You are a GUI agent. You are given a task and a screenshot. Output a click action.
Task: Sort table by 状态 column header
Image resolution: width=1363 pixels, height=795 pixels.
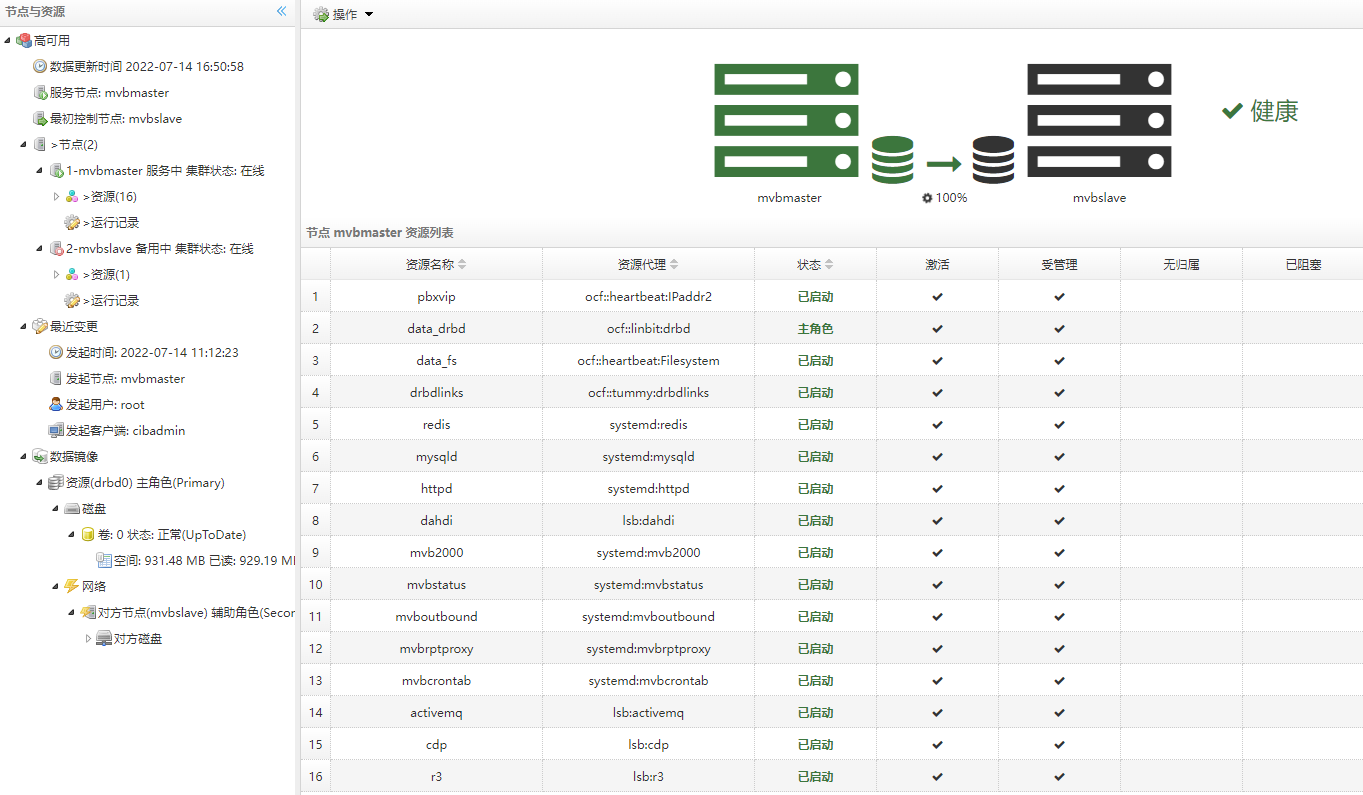814,265
